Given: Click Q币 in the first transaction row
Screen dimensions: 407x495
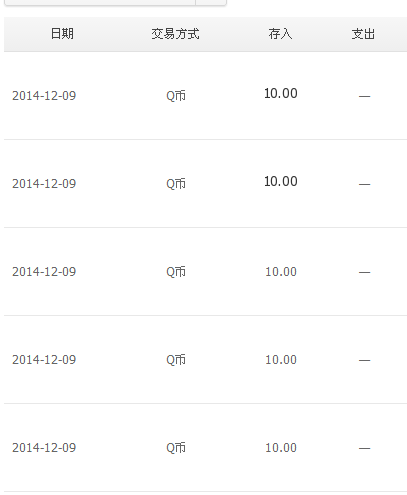Looking at the screenshot, I should (x=176, y=96).
